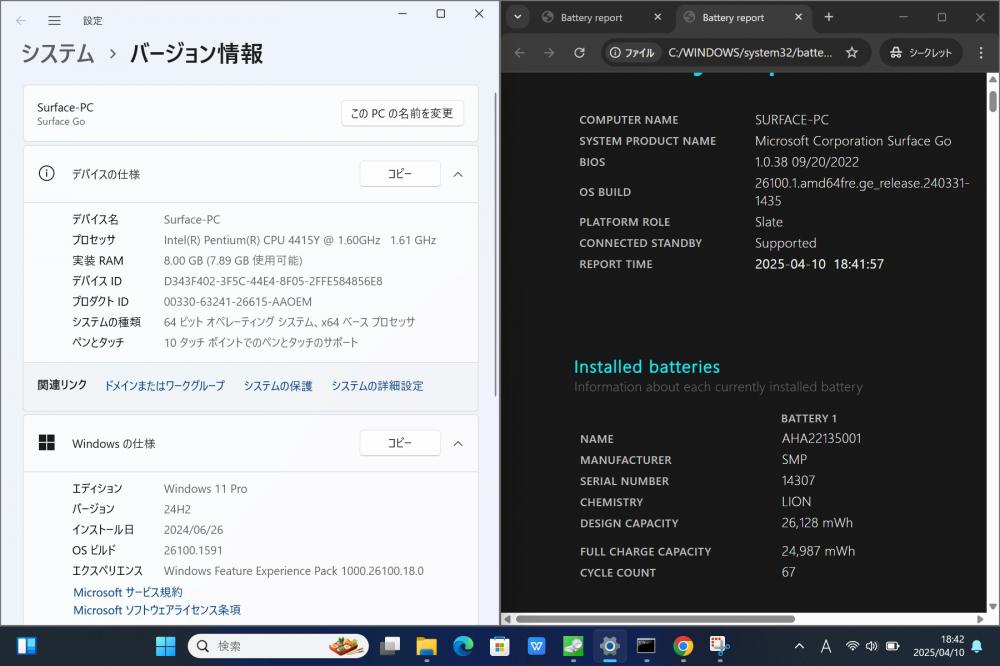Click the scroll-right arrow in Chrome
Screen dimensions: 1000x666
coord(980,619)
